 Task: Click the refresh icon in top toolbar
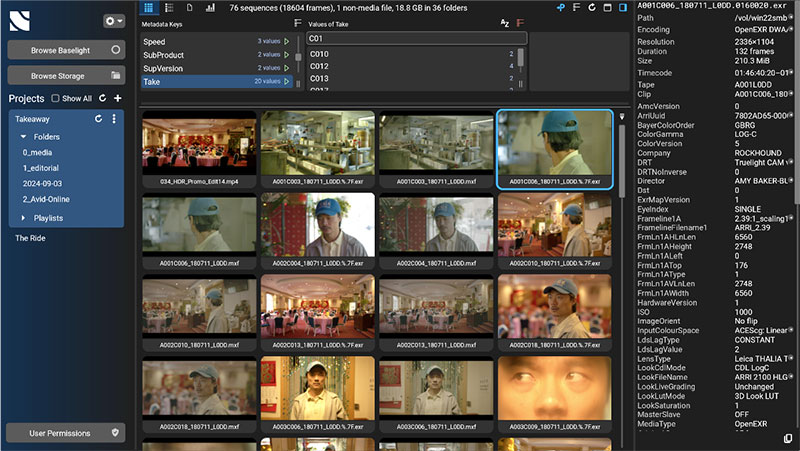click(592, 7)
